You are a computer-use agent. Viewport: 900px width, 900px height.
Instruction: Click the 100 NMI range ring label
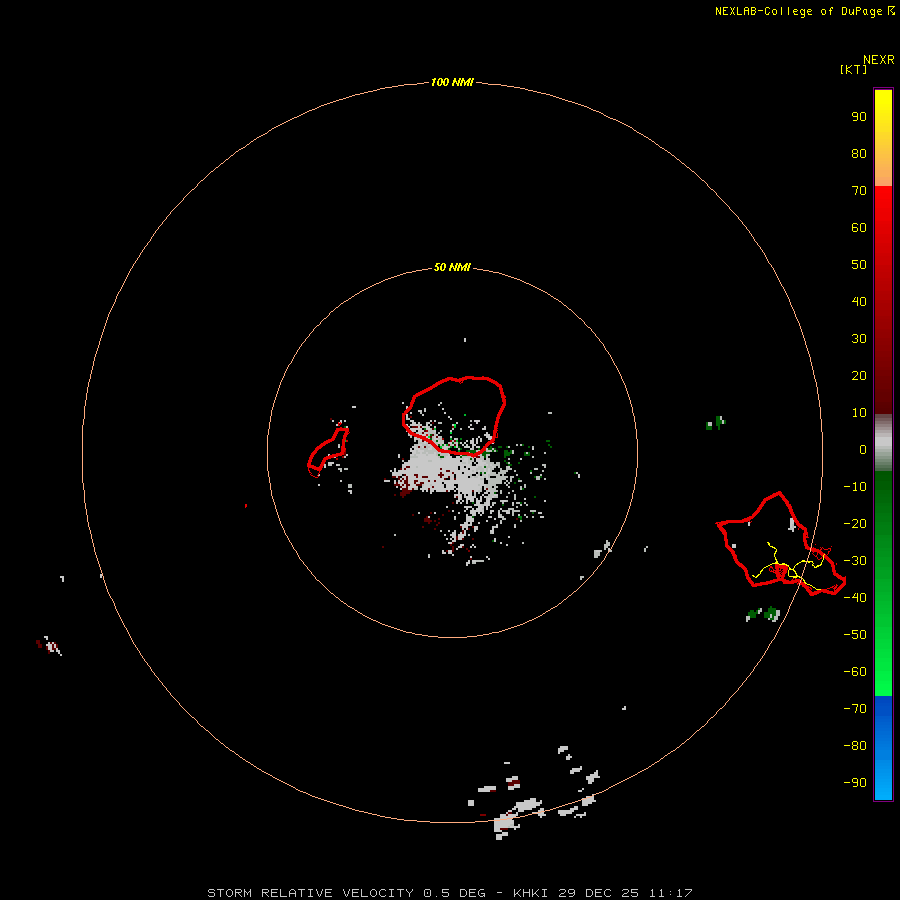point(452,82)
